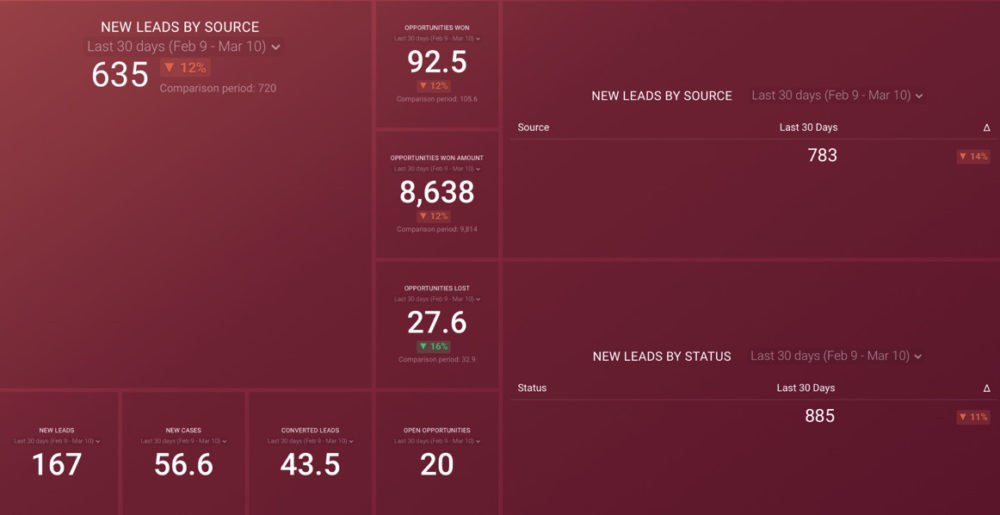
Task: Click the delta header in the Status table
Action: (986, 388)
